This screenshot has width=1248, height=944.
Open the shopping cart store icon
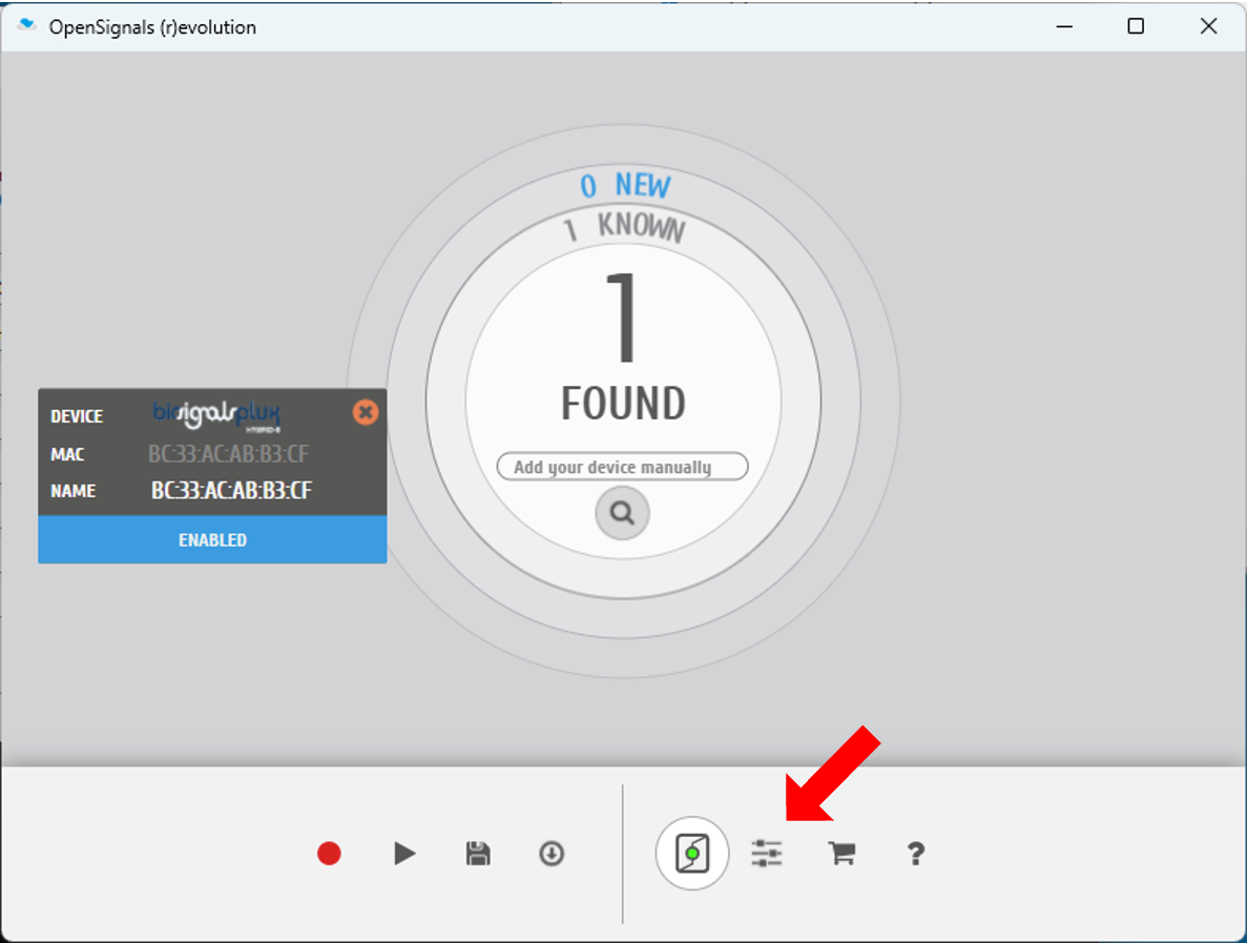pyautogui.click(x=841, y=854)
